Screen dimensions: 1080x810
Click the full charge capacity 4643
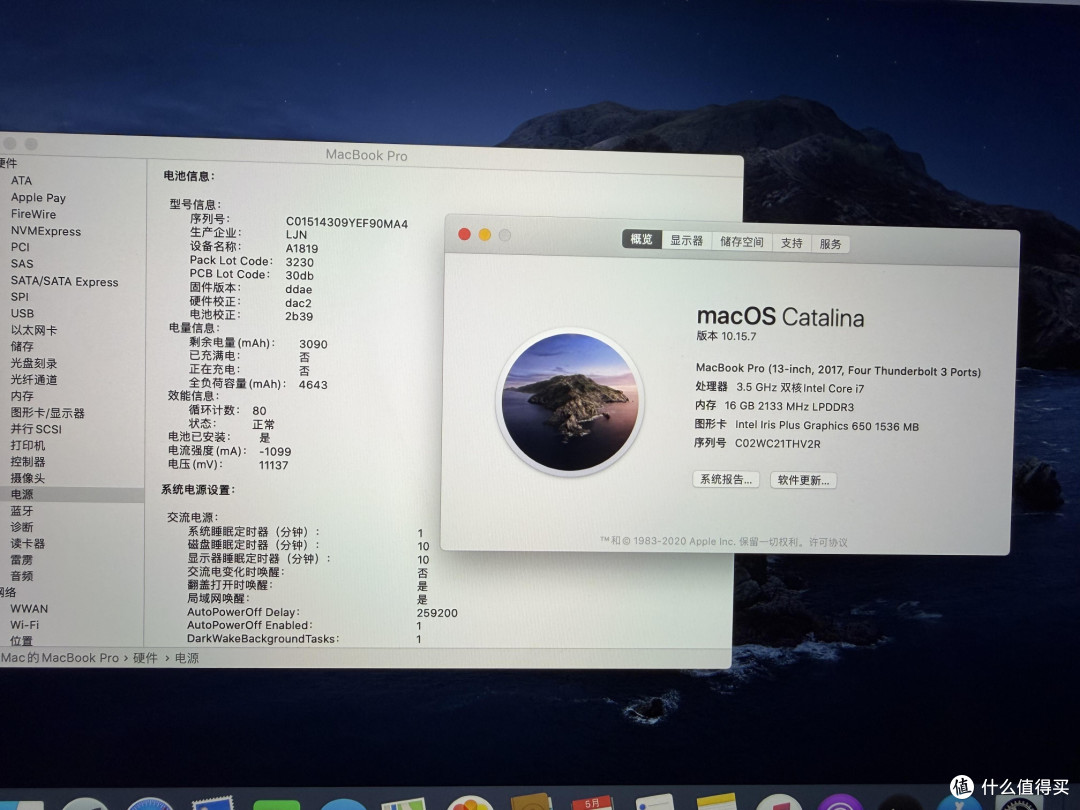(313, 385)
